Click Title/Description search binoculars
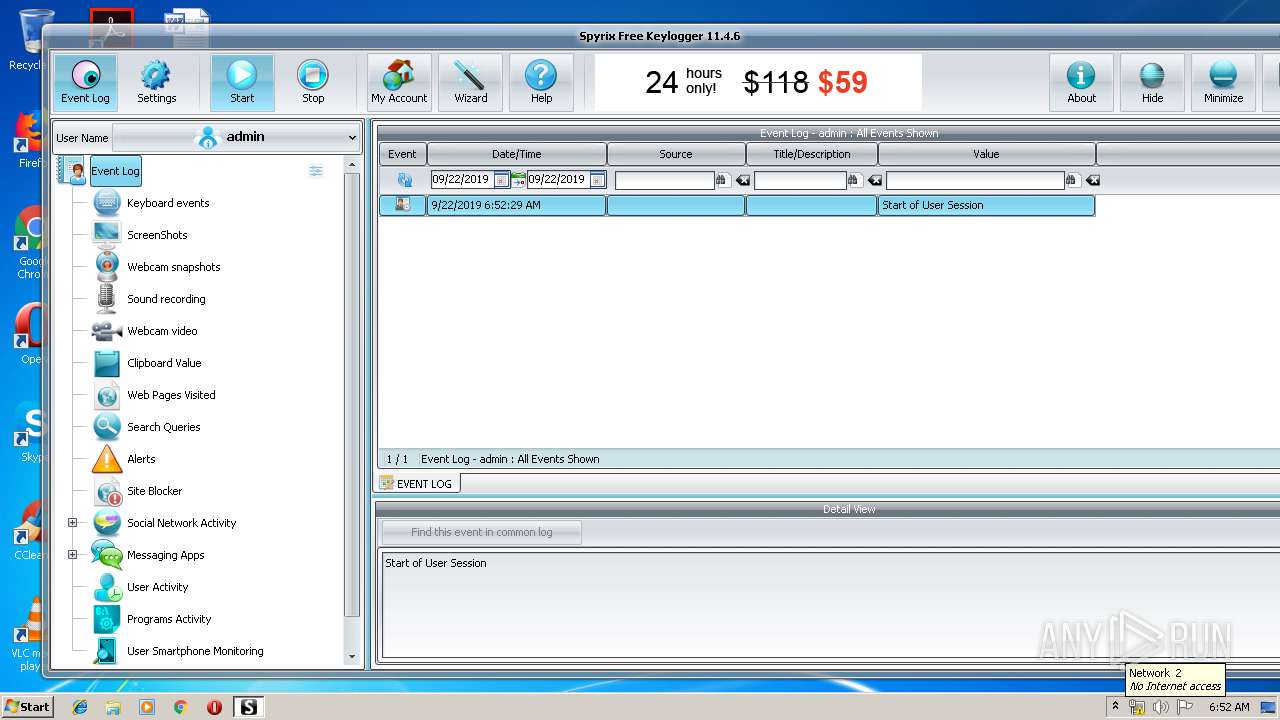Image resolution: width=1280 pixels, height=720 pixels. click(854, 180)
